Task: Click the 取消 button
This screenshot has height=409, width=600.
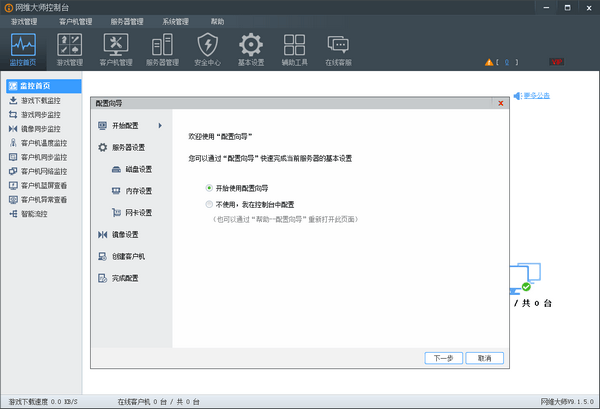Action: [x=484, y=358]
